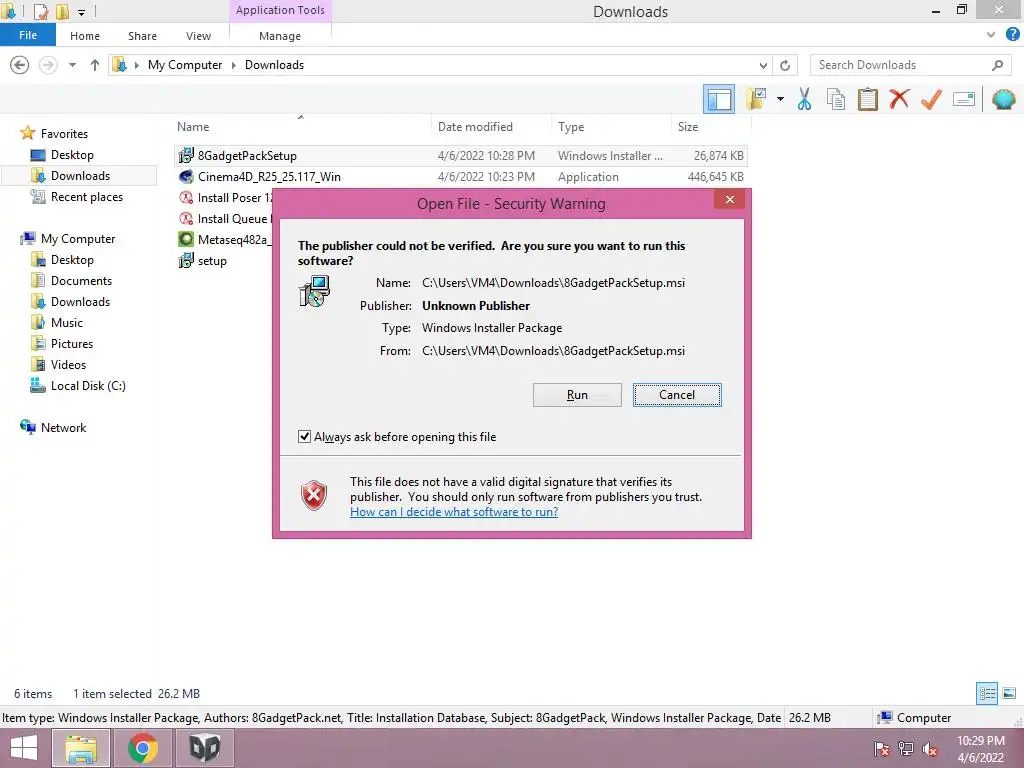Click the Copy toolbar icon
Screen dimensions: 1024x768
click(836, 99)
